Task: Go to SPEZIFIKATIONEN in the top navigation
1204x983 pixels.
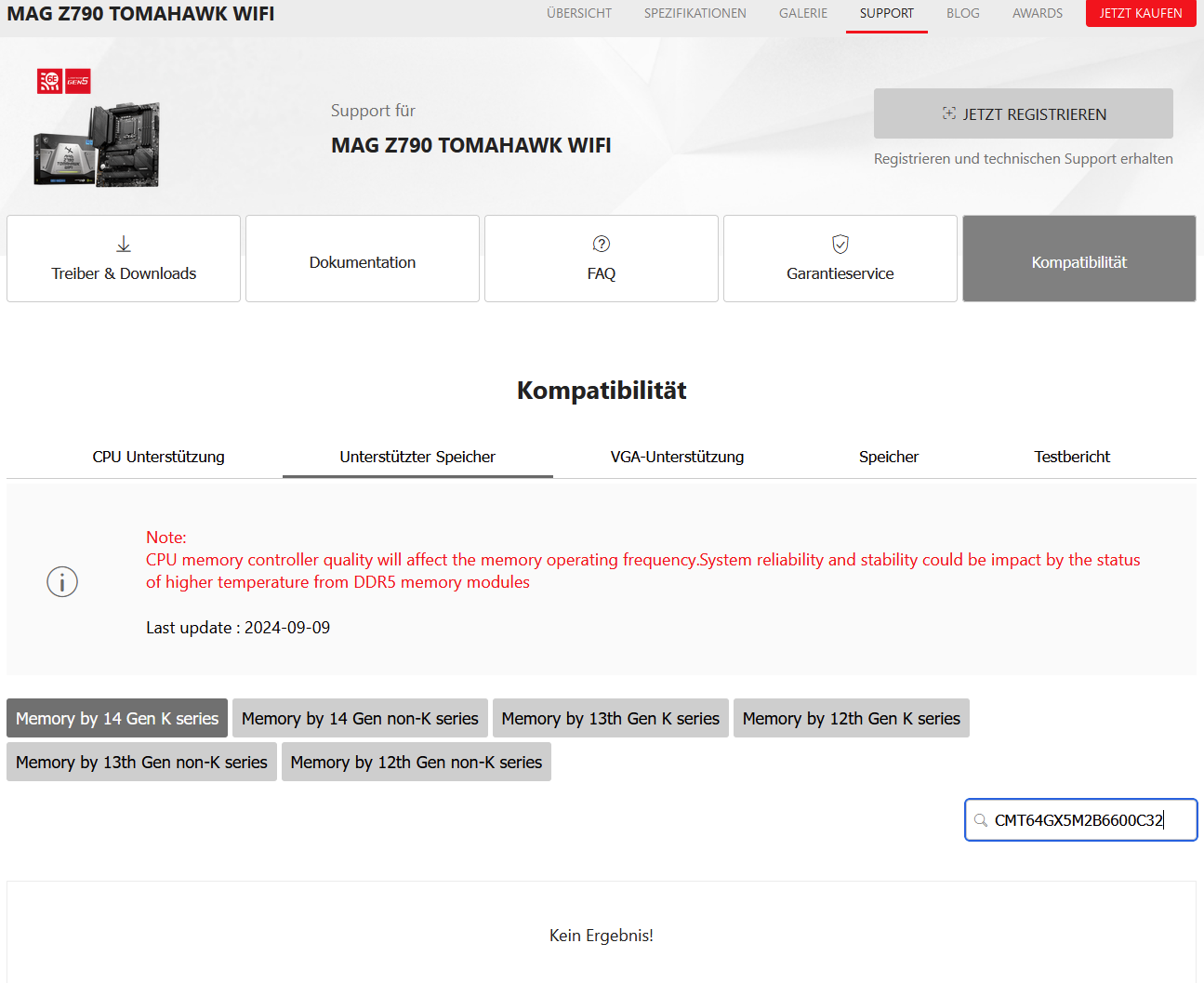Action: [x=695, y=14]
